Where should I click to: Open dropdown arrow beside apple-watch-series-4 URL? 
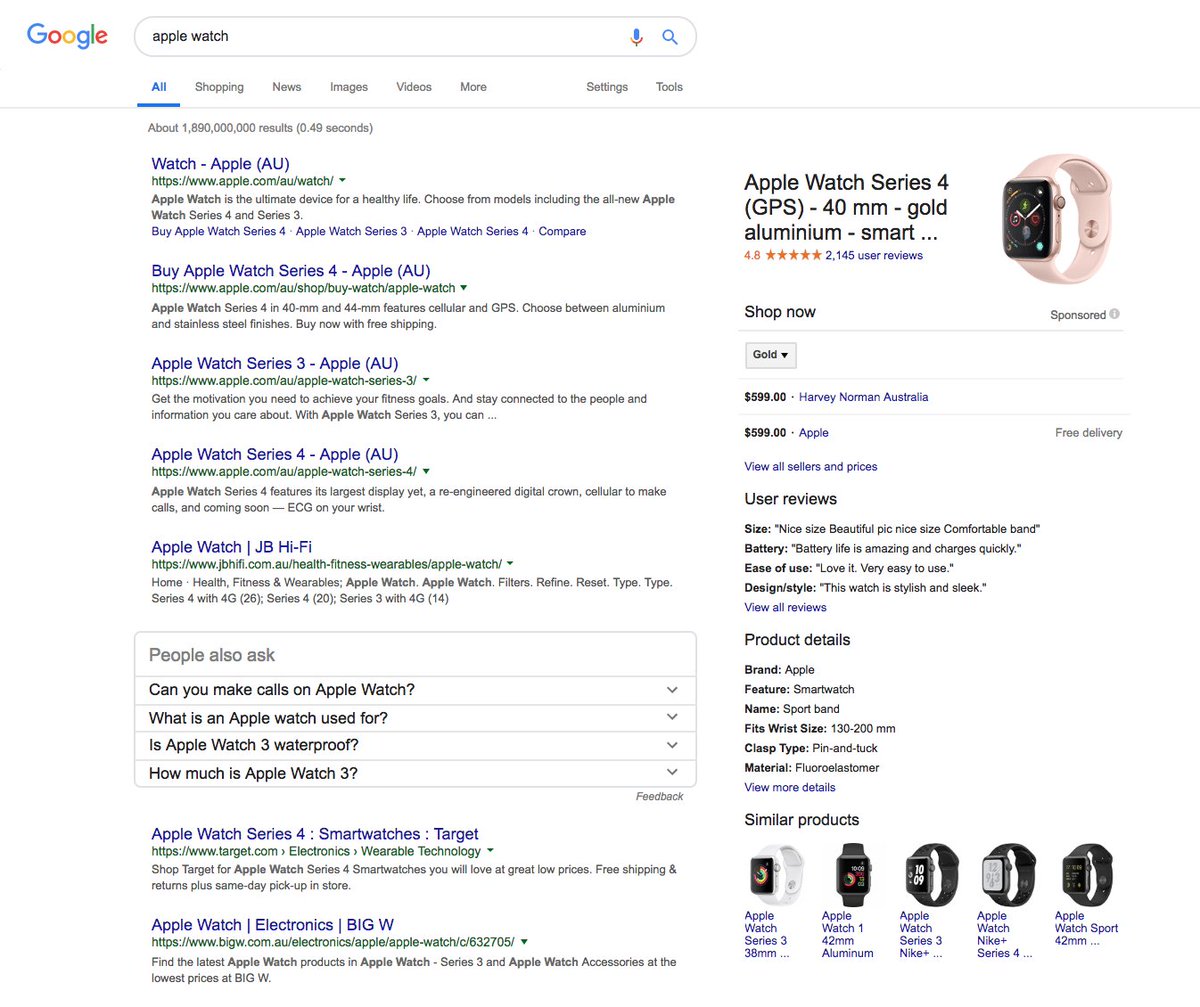426,471
